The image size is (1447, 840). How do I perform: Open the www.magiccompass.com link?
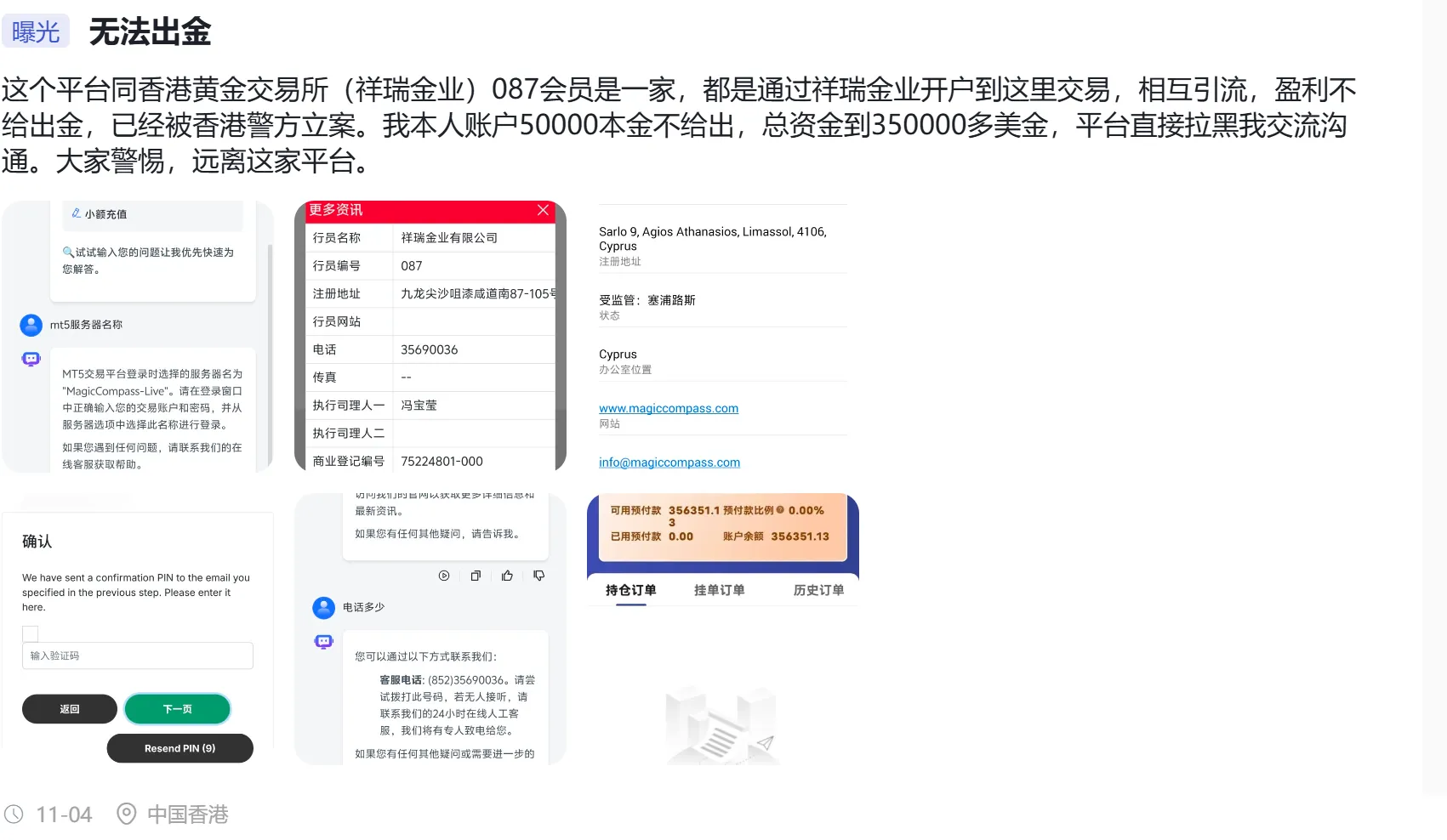(669, 408)
